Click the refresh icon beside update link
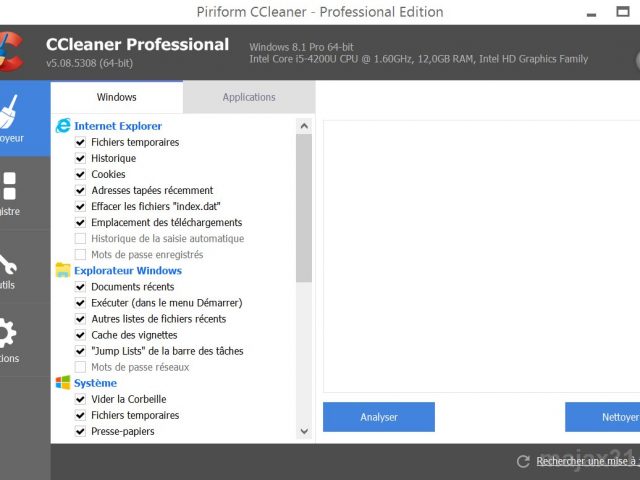This screenshot has height=480, width=640. pyautogui.click(x=523, y=462)
